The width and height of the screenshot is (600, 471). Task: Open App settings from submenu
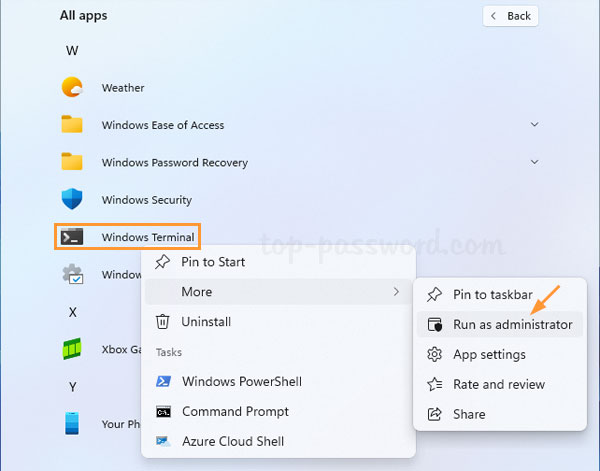click(x=500, y=354)
